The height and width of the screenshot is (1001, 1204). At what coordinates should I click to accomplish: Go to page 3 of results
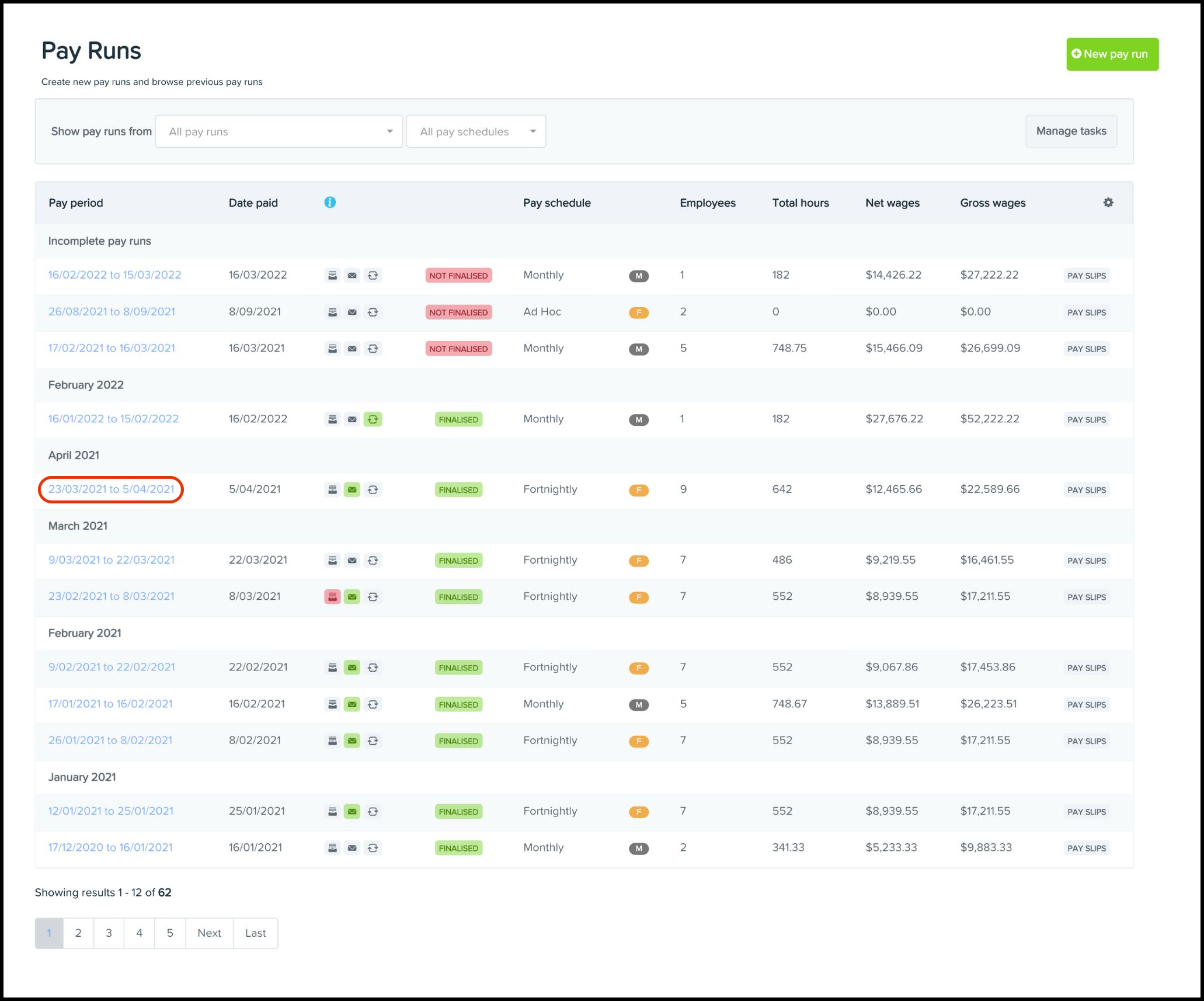109,933
